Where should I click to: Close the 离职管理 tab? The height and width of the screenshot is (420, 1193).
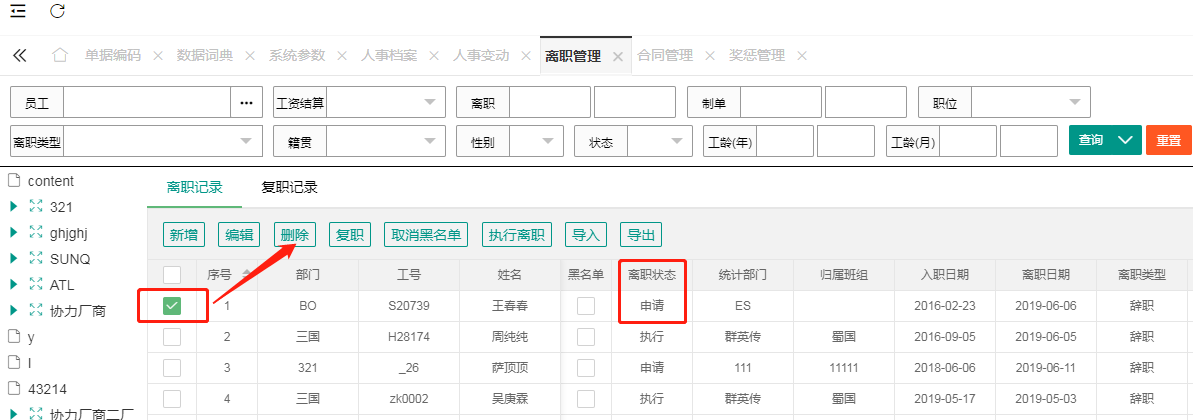618,56
